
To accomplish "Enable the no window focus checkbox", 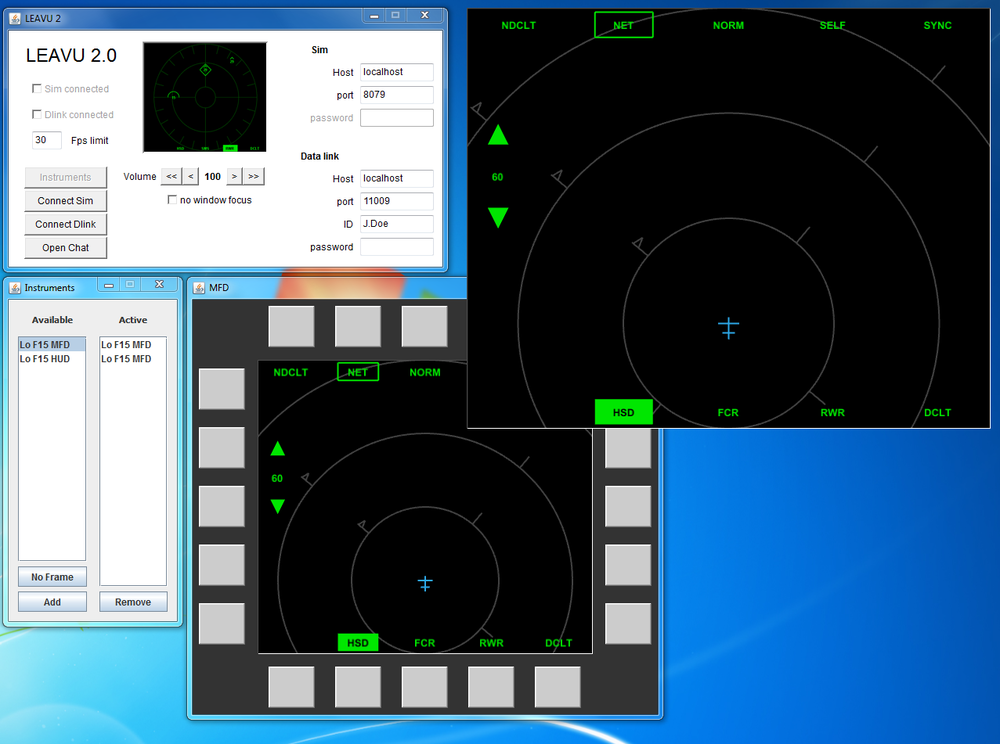I will [x=173, y=200].
